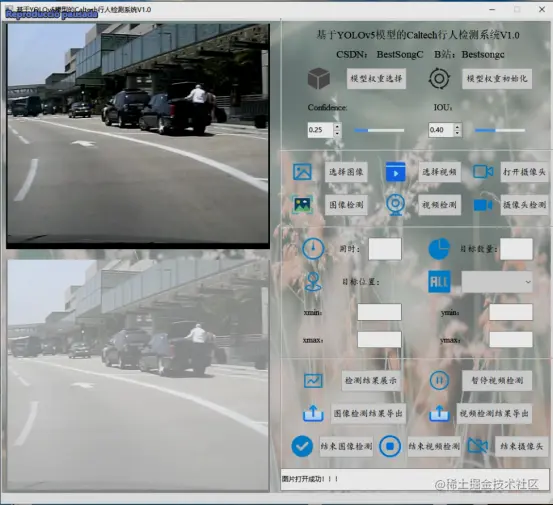Viewport: 553px width, 505px height.
Task: Click the Confidence 0.25 spin box field
Action: pyautogui.click(x=320, y=130)
